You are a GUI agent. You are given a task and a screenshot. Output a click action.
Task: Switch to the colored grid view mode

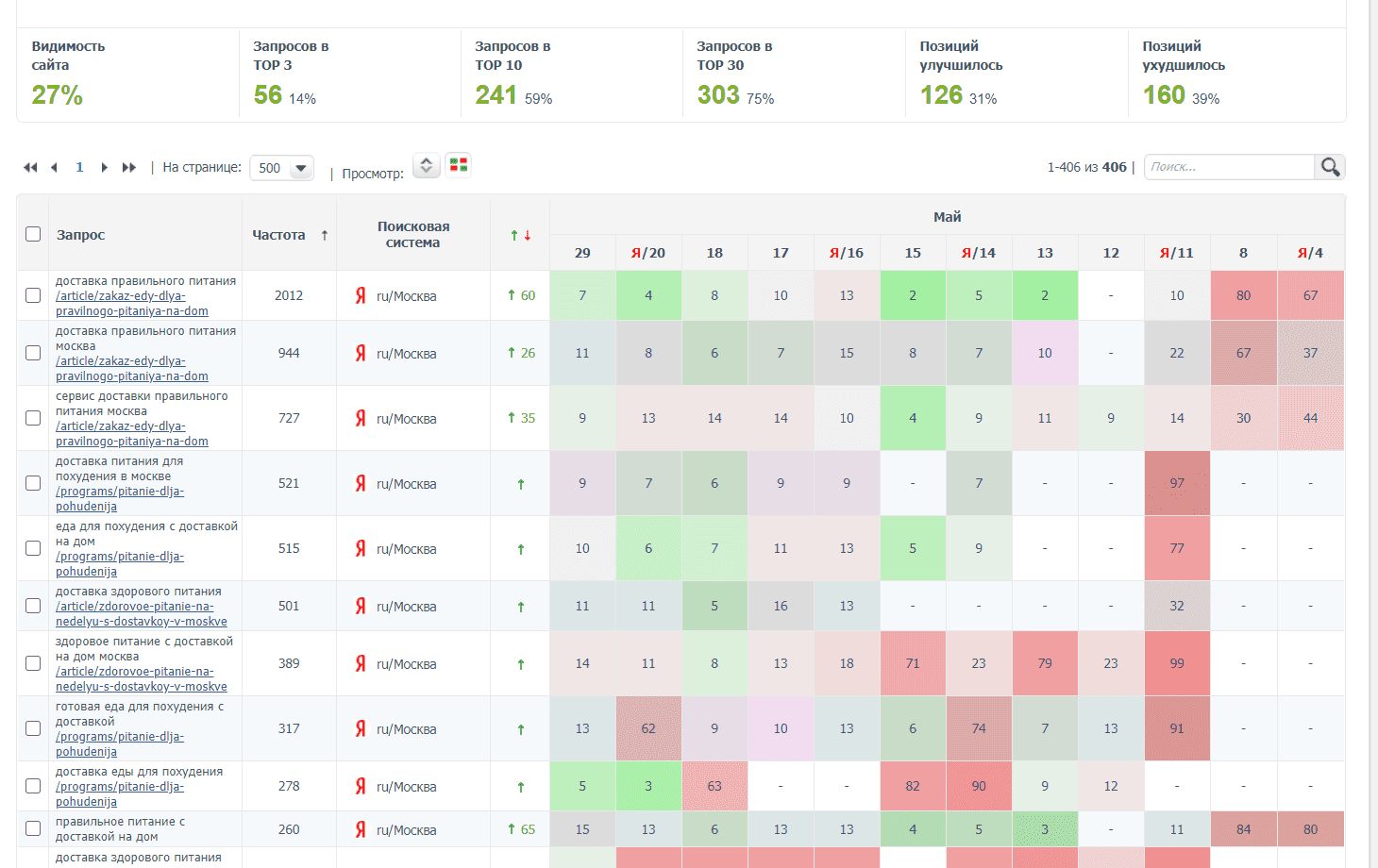tap(459, 165)
